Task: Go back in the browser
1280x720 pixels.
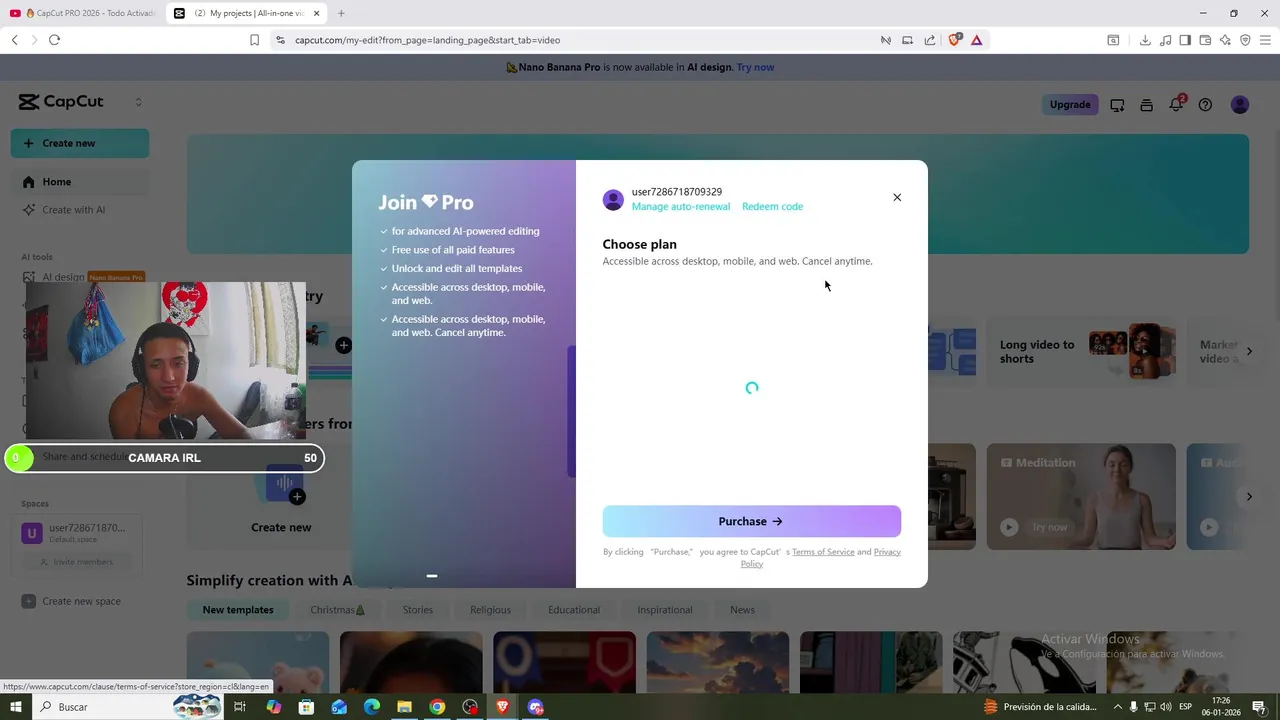Action: click(x=14, y=40)
